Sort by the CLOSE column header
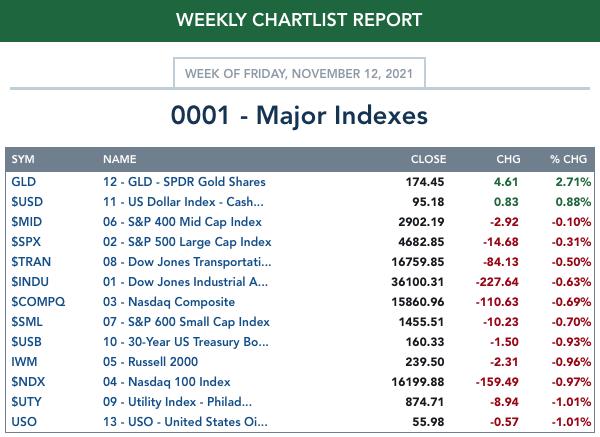This screenshot has height=437, width=600. point(428,159)
